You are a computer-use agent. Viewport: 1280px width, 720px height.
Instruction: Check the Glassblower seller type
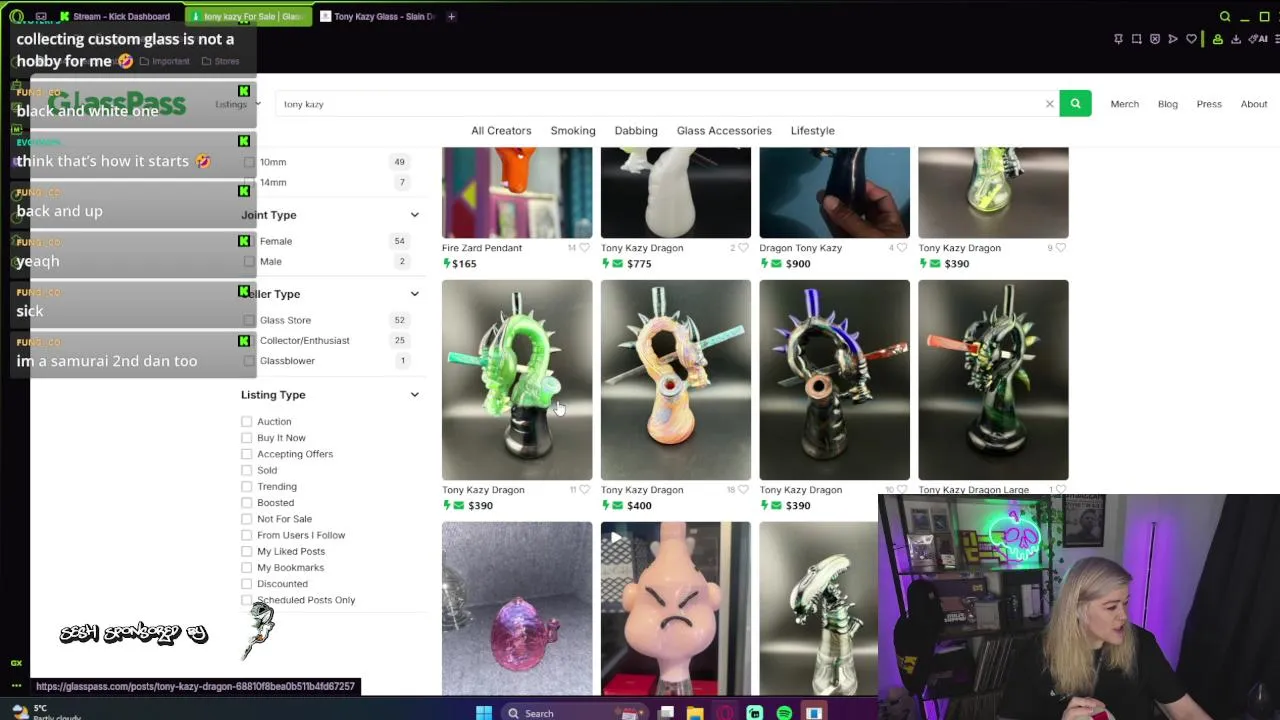pyautogui.click(x=249, y=360)
